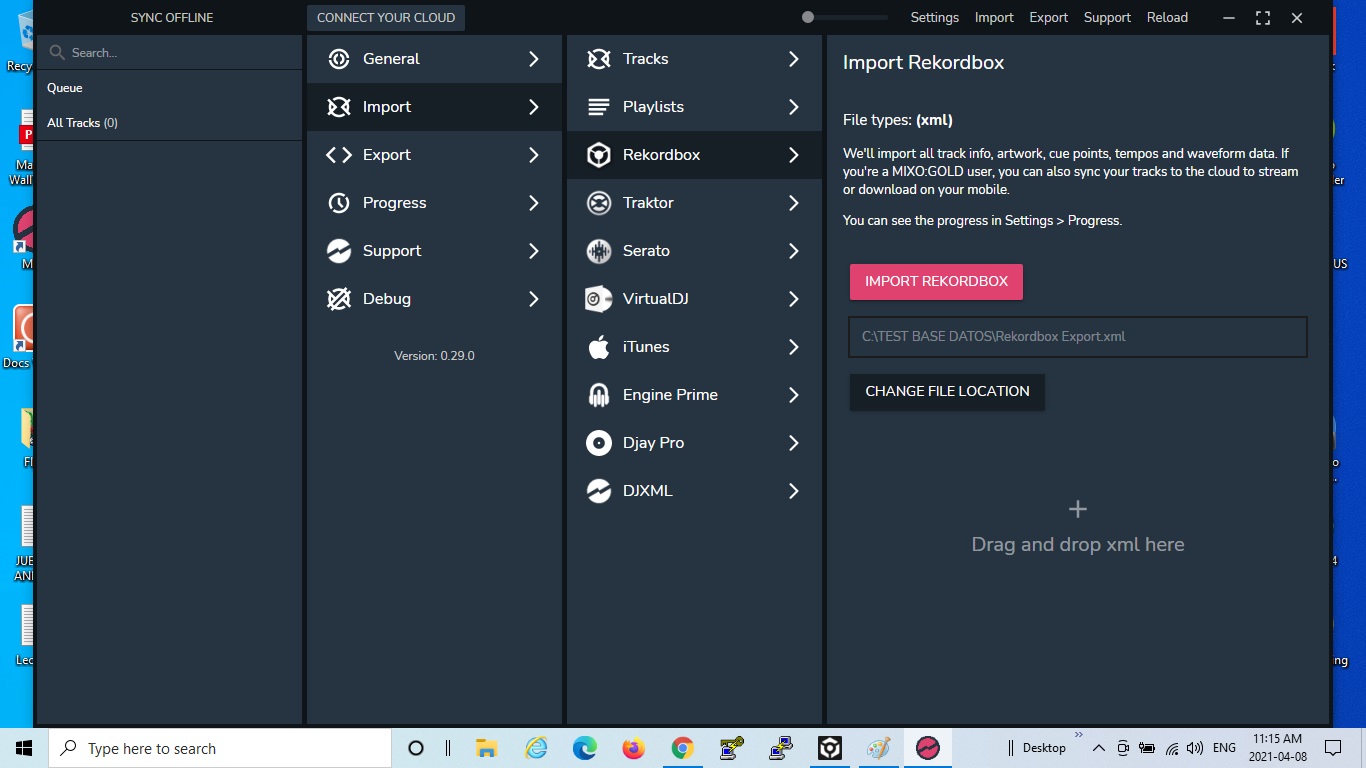Click the Rekordbox XML file path field
The image size is (1366, 768).
tap(1077, 337)
